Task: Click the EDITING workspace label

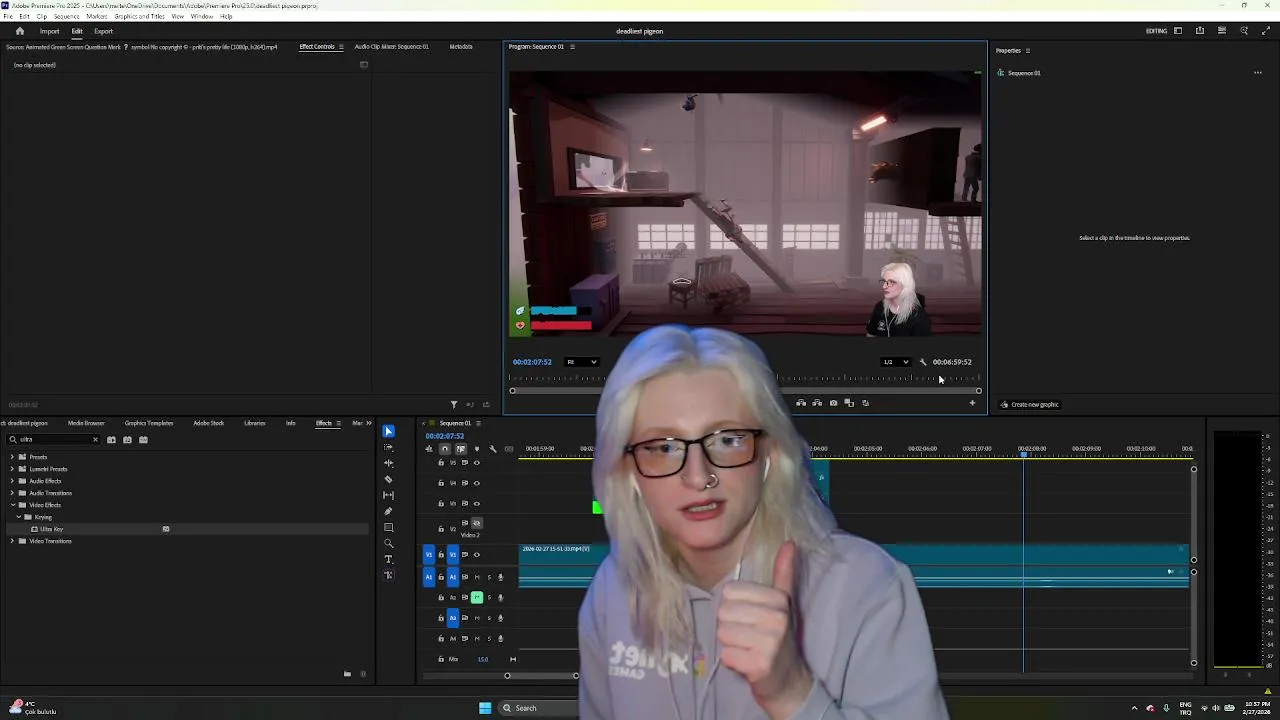Action: (1156, 31)
